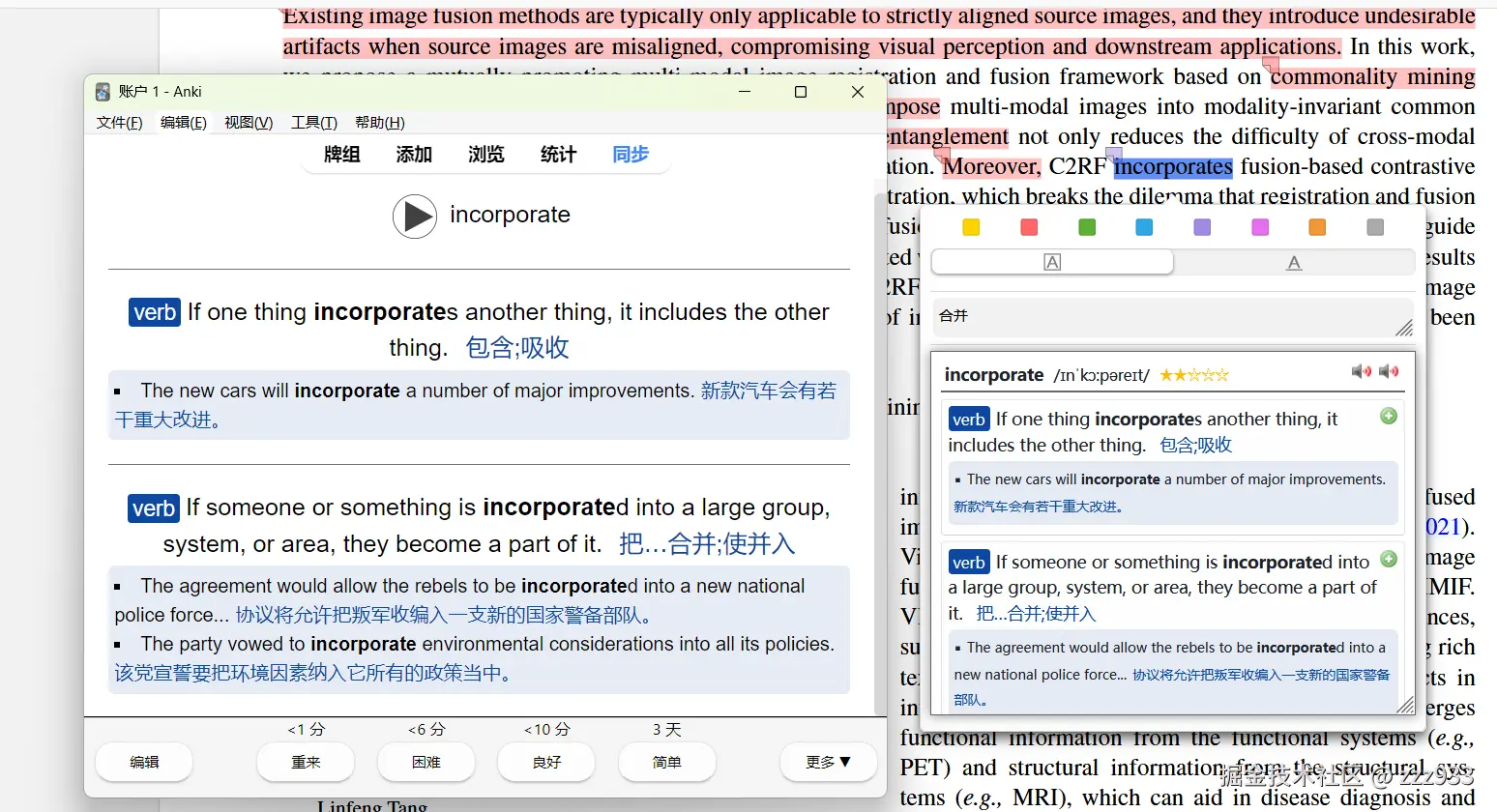1497x812 pixels.
Task: Open the 视图(V) menu
Action: [x=248, y=122]
